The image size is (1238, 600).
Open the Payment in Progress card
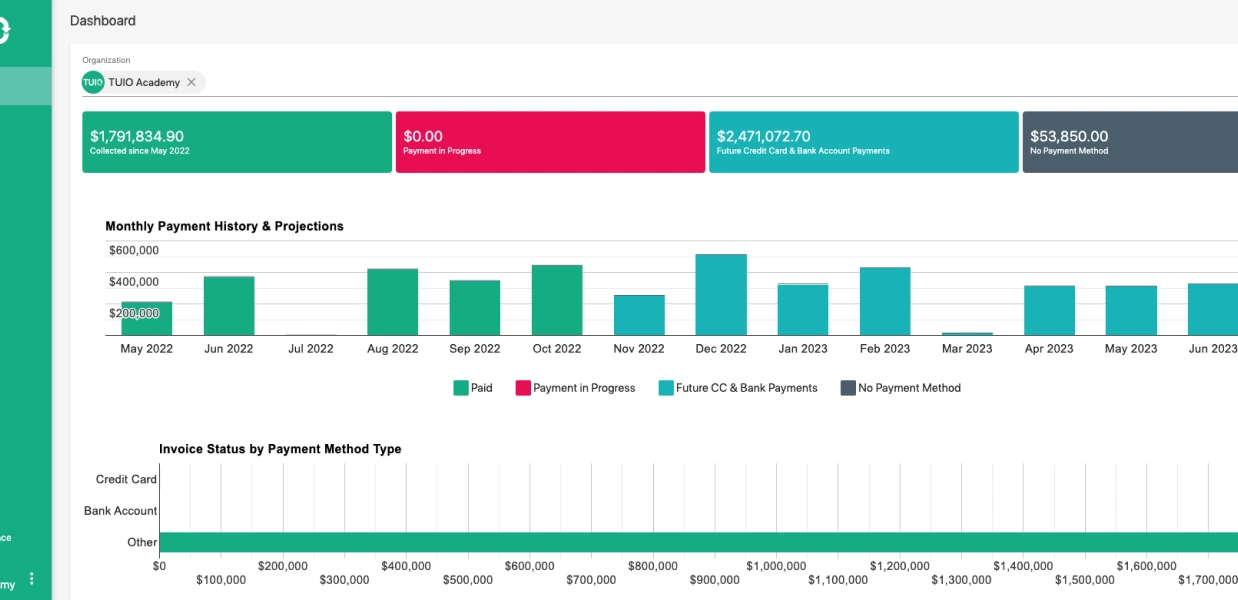[x=551, y=142]
